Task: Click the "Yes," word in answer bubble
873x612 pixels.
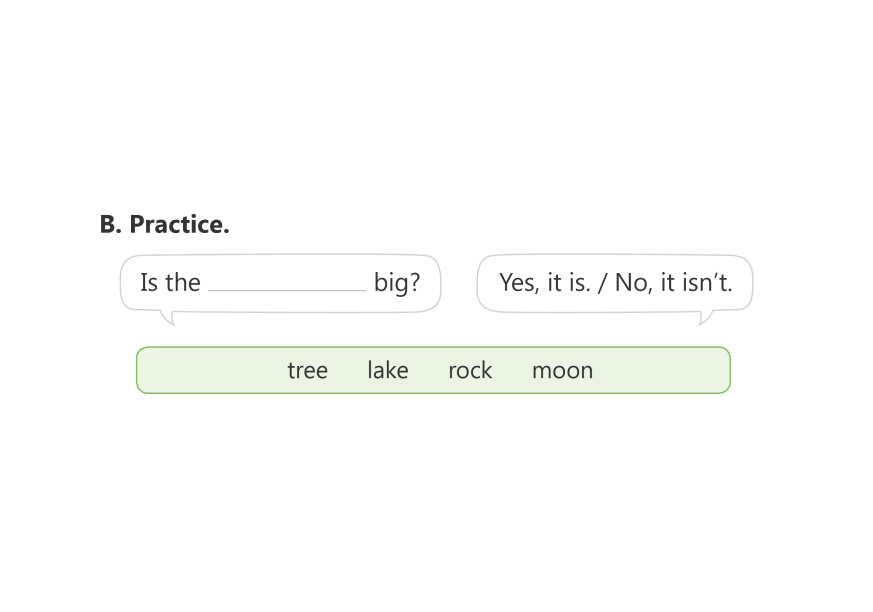Action: 518,283
